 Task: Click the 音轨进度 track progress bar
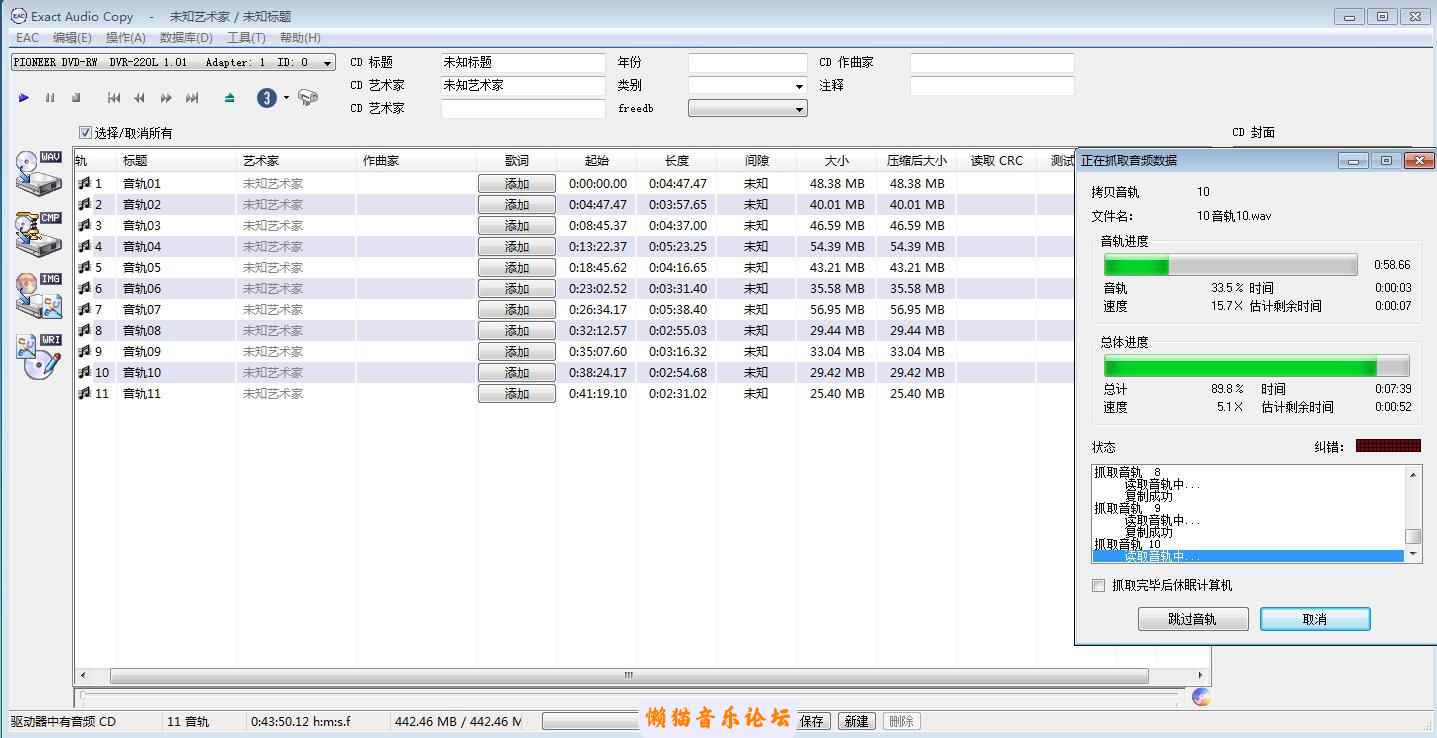tap(1230, 265)
